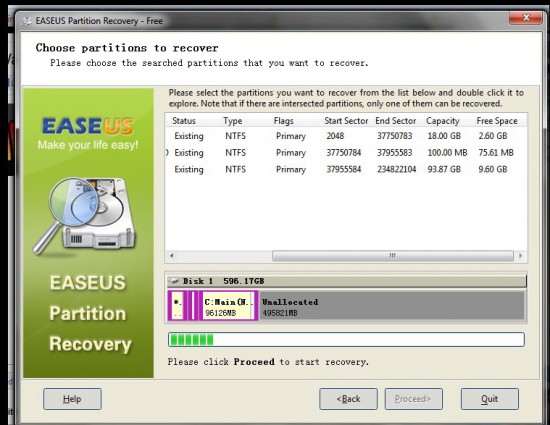Click the green recovery progress bar
The height and width of the screenshot is (425, 550).
point(346,340)
